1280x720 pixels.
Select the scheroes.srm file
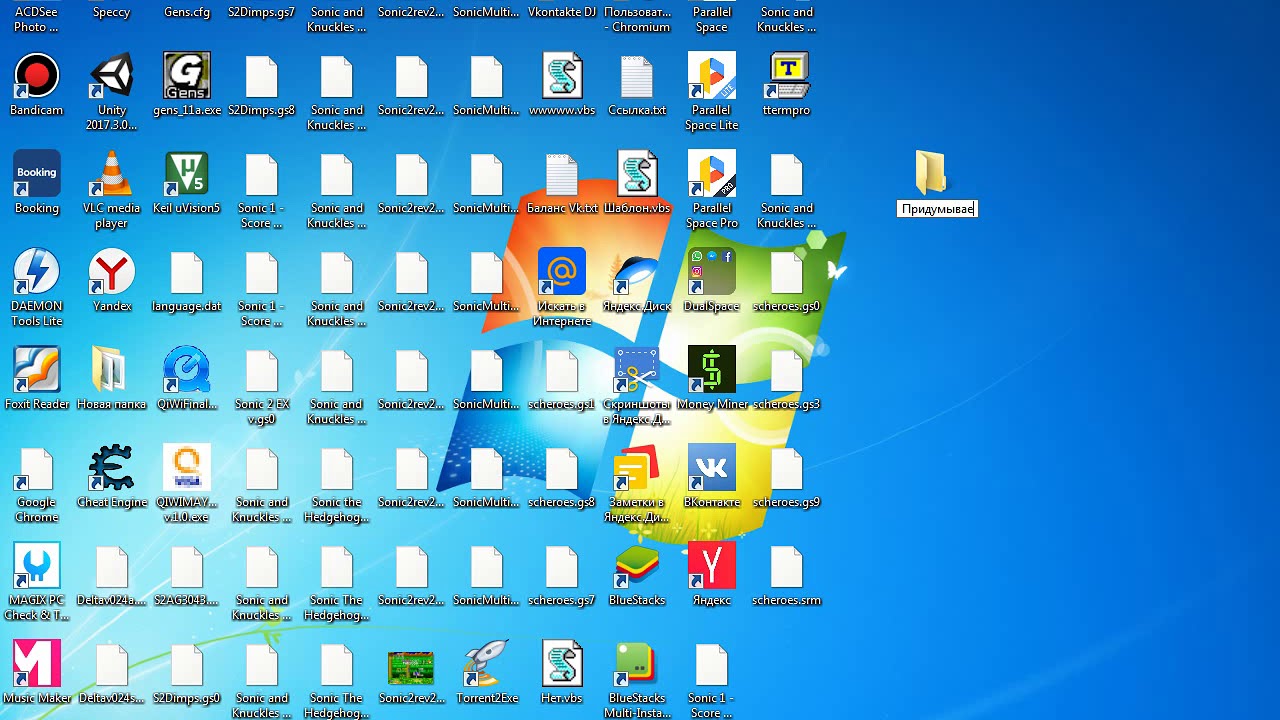[x=787, y=567]
